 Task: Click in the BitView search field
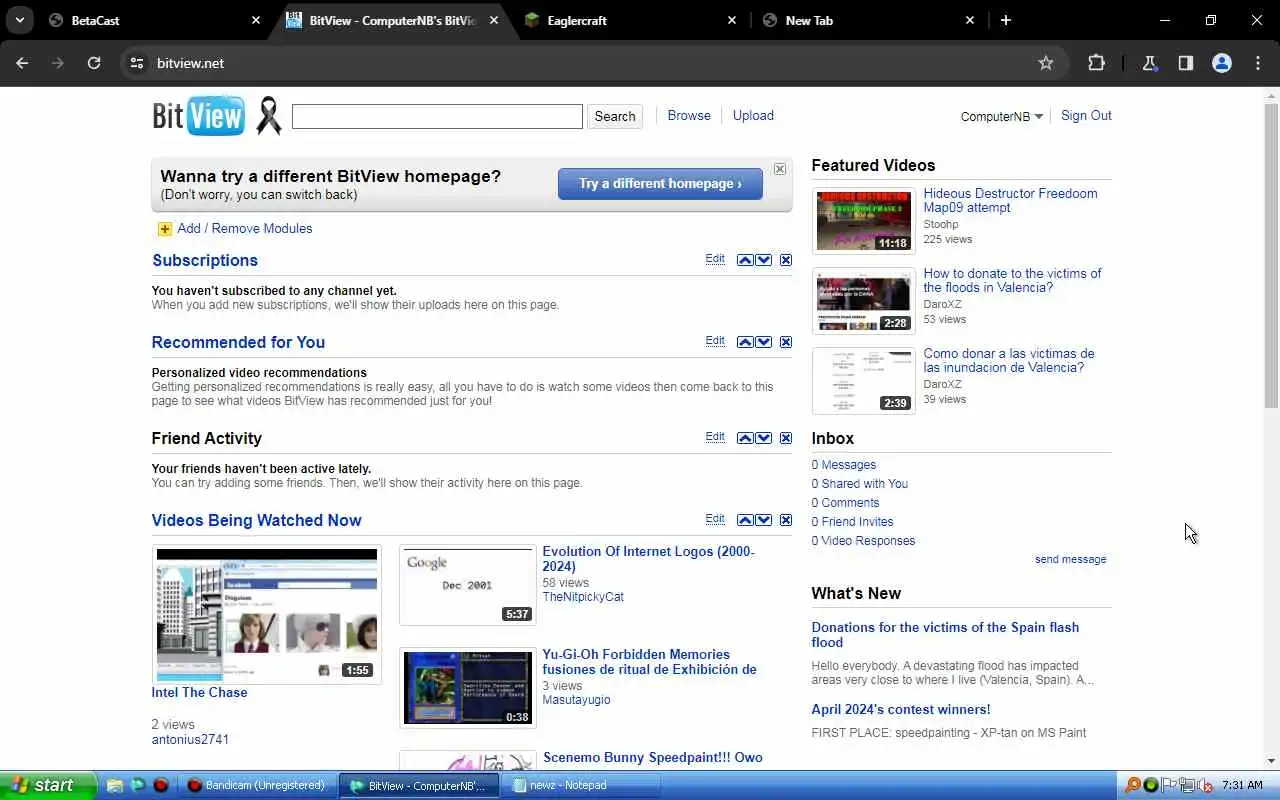click(x=437, y=116)
